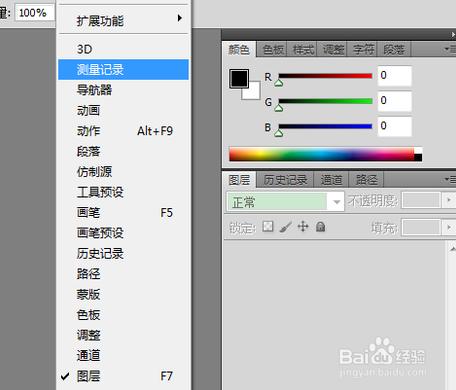Click the 填充 fill field
The height and width of the screenshot is (390, 456).
(x=421, y=227)
